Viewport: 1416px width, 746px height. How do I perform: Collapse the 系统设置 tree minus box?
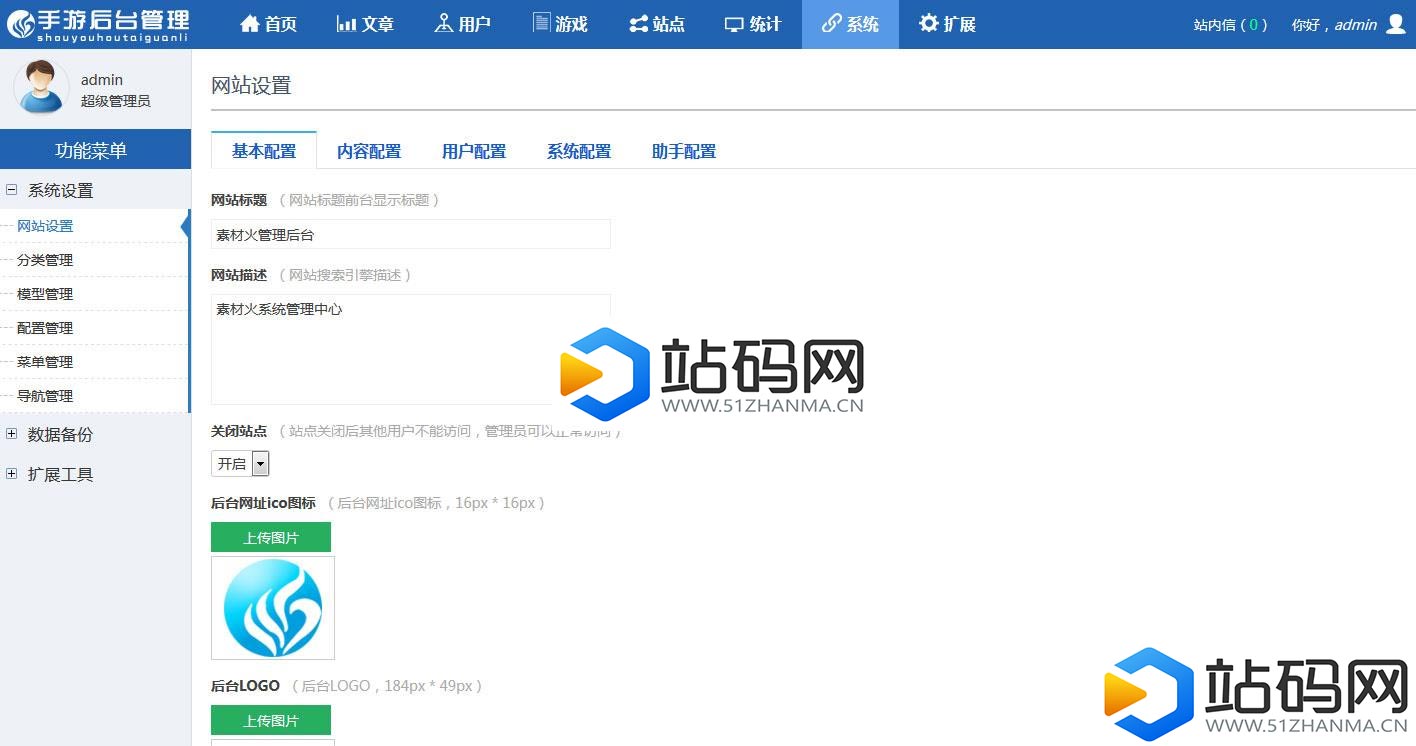(12, 189)
